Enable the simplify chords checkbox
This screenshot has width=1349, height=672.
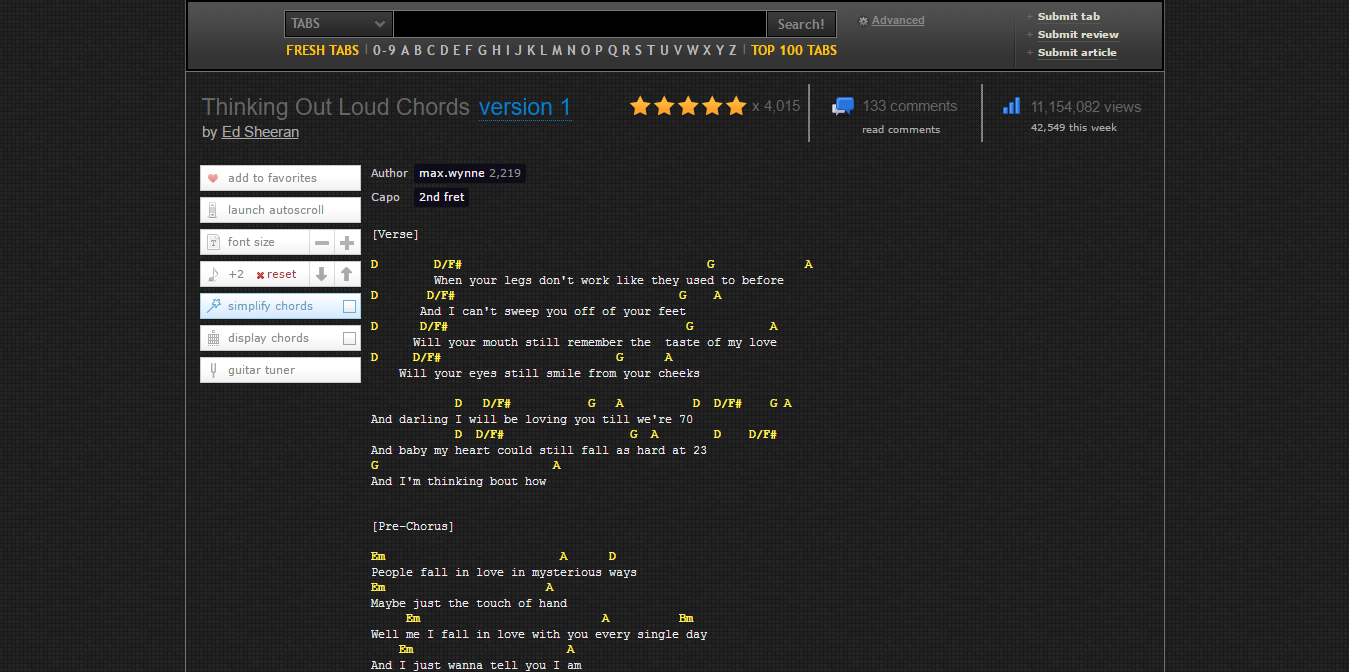349,306
